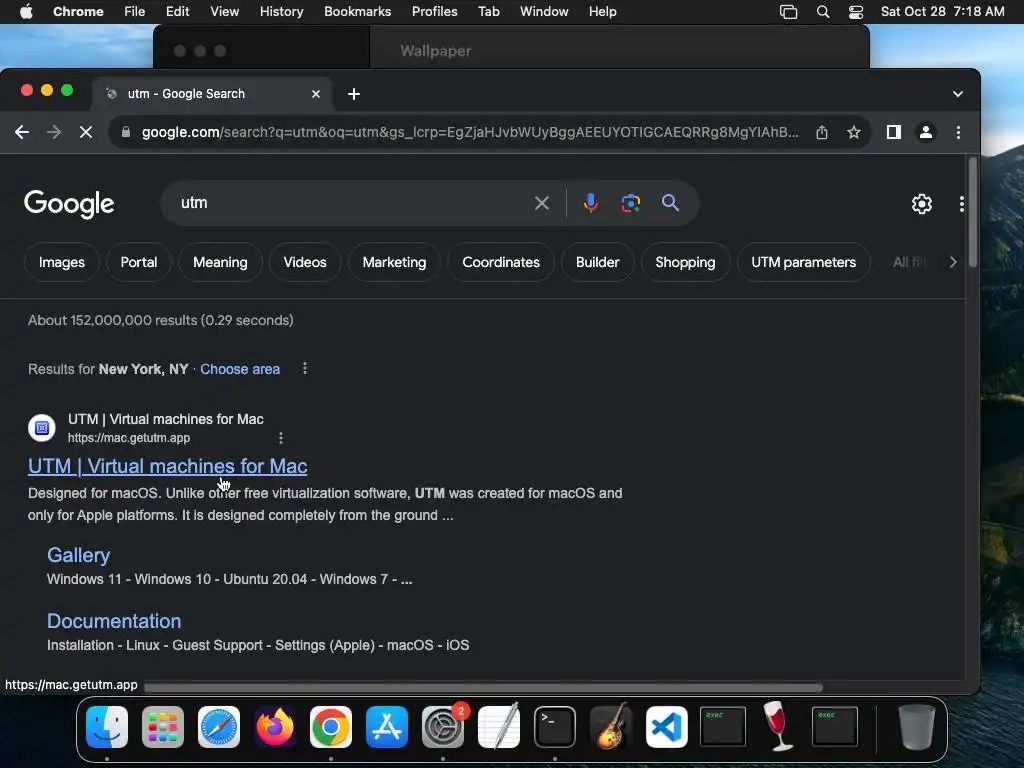Launch Firefox from the dock
The width and height of the screenshot is (1024, 768).
point(275,727)
